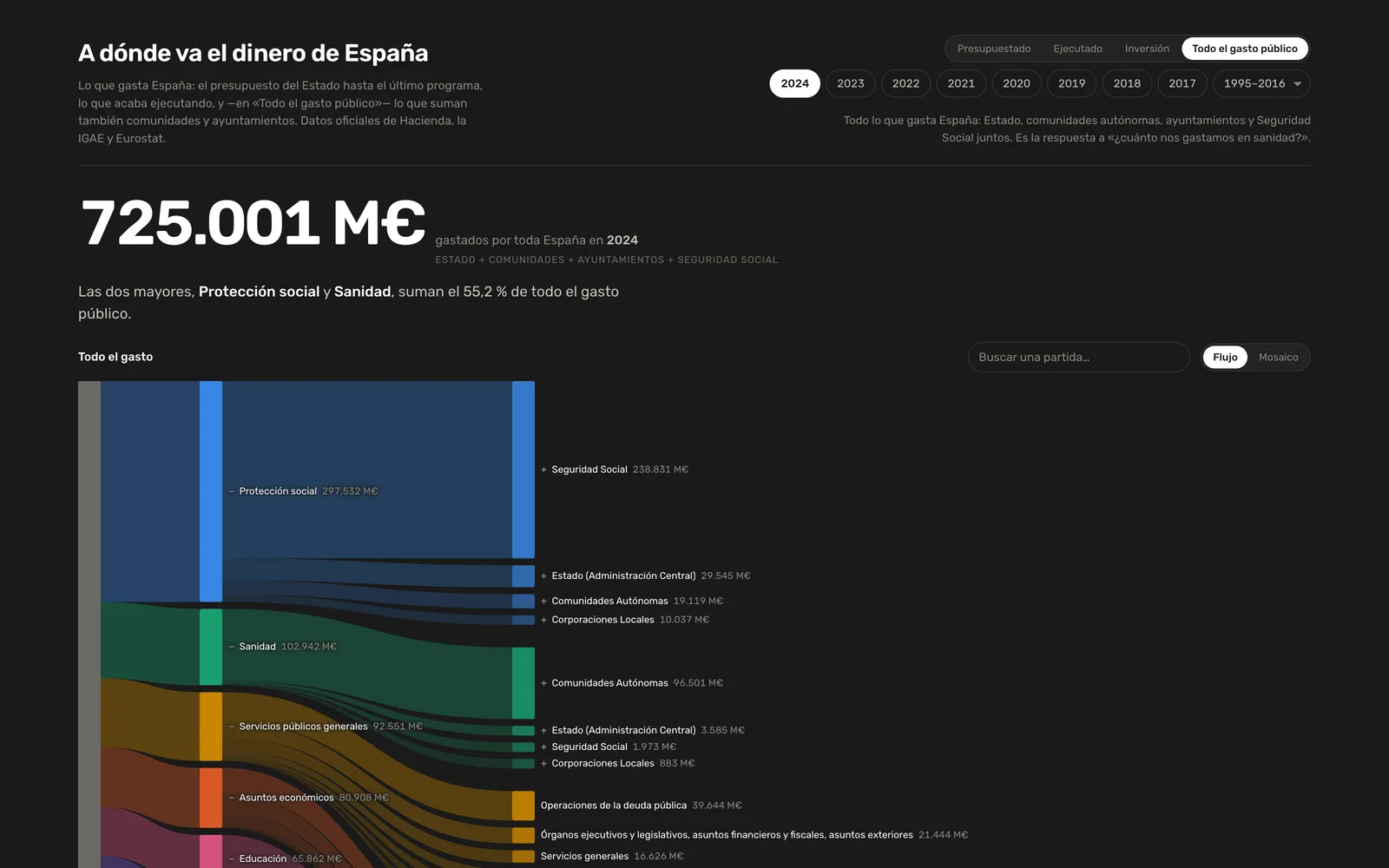1389x868 pixels.
Task: Click the bold Protección social text in summary
Action: pos(259,292)
